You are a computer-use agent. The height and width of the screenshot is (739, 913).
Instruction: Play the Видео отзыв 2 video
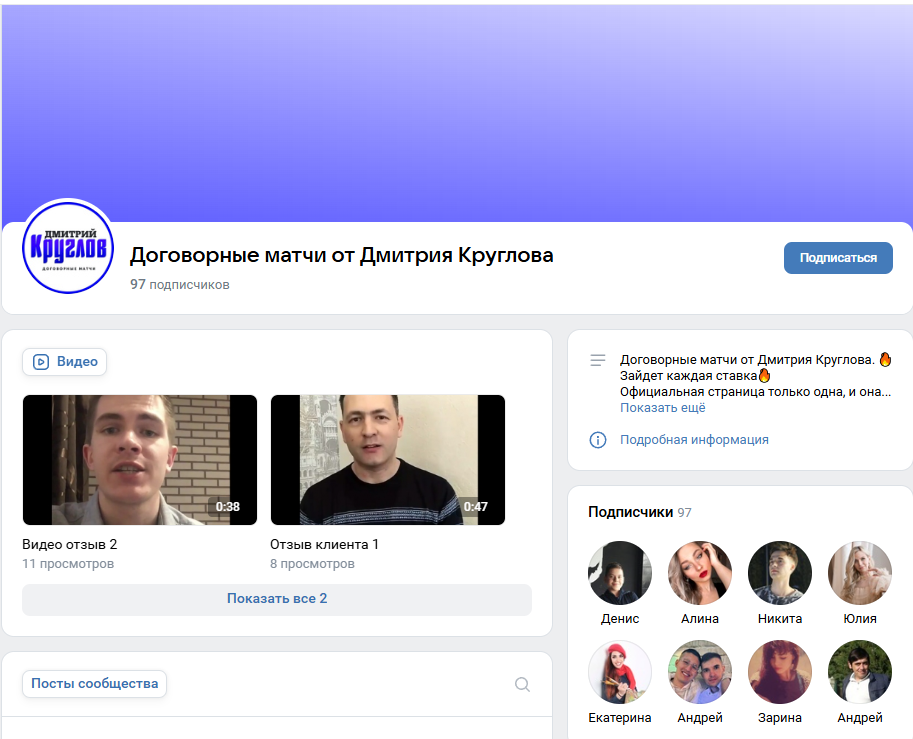click(x=139, y=459)
